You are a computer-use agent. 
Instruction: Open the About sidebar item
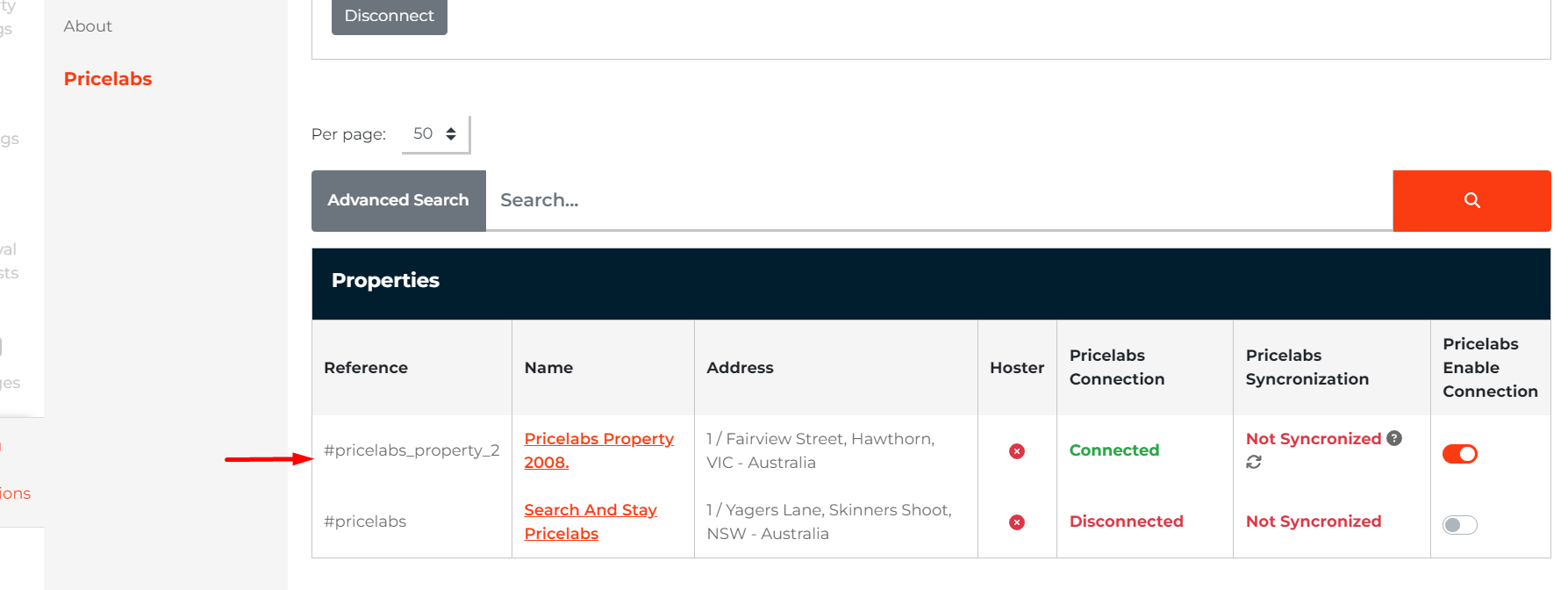tap(88, 26)
